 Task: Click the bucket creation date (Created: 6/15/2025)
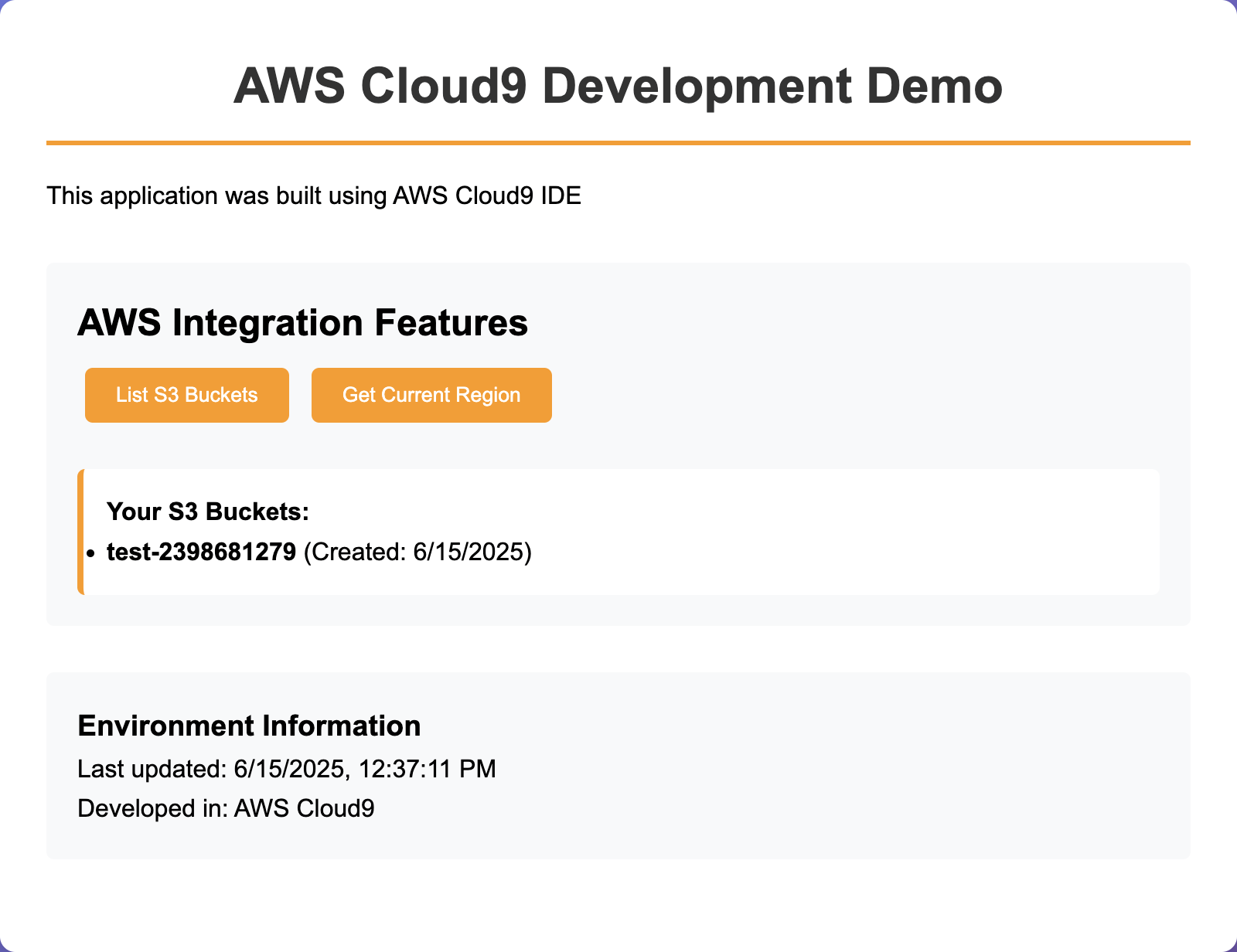coord(417,552)
